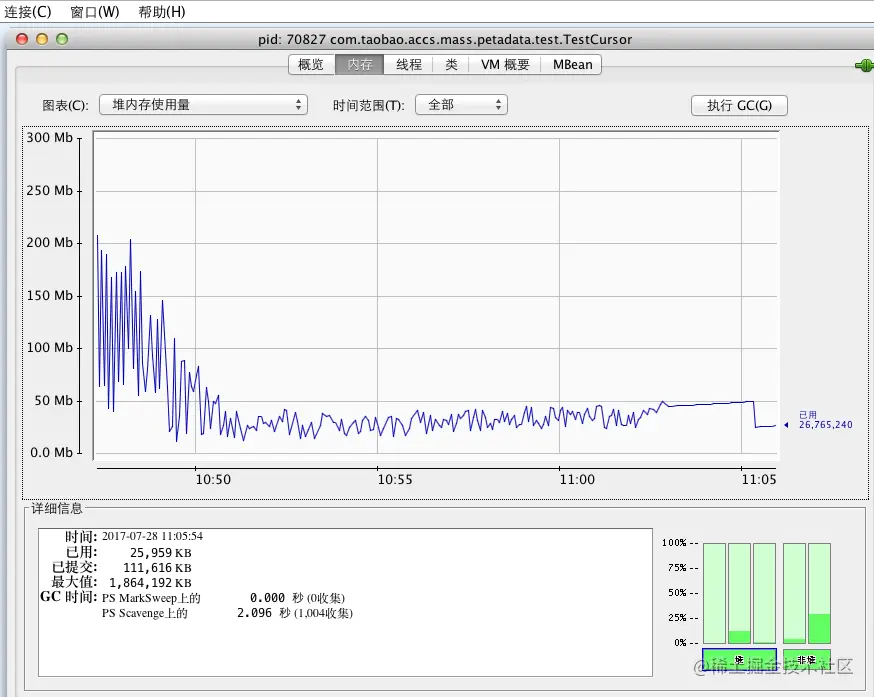Toggle the 非堆 non-heap memory pool box
The width and height of the screenshot is (874, 697).
point(807,659)
